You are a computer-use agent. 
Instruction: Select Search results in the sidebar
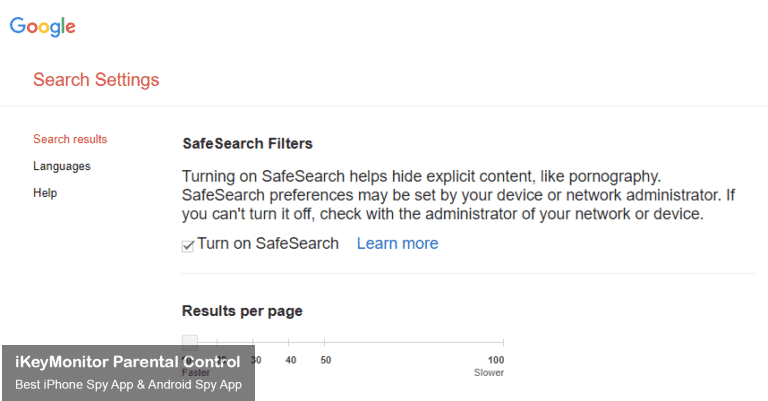[70, 139]
